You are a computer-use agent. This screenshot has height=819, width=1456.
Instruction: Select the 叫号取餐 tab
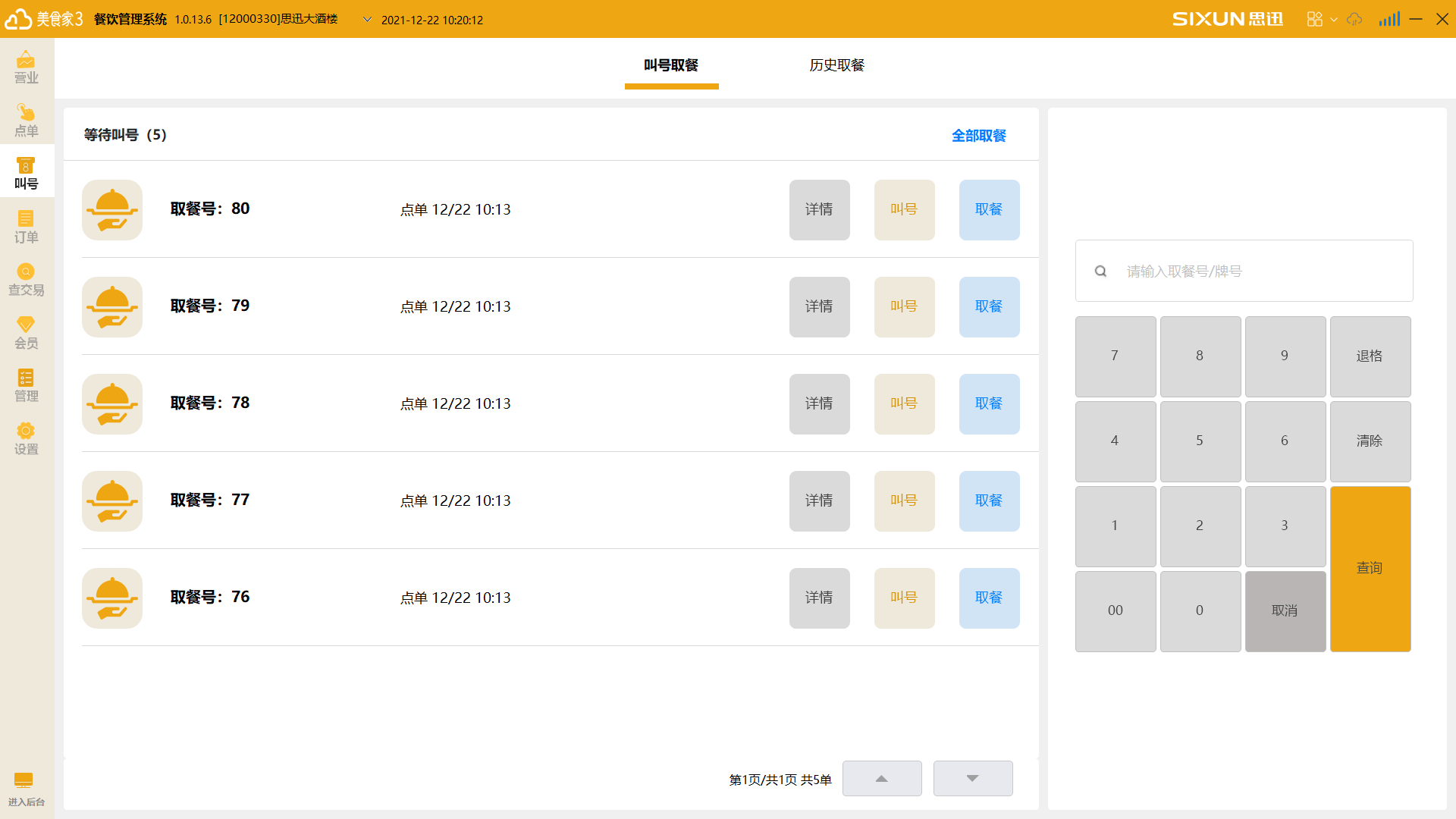click(671, 65)
